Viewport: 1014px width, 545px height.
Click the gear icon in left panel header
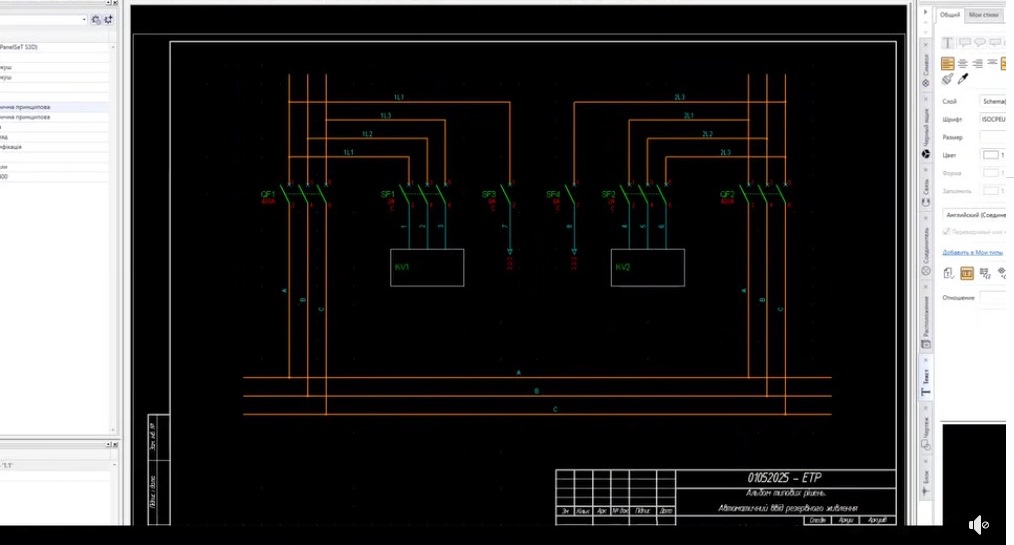point(96,20)
